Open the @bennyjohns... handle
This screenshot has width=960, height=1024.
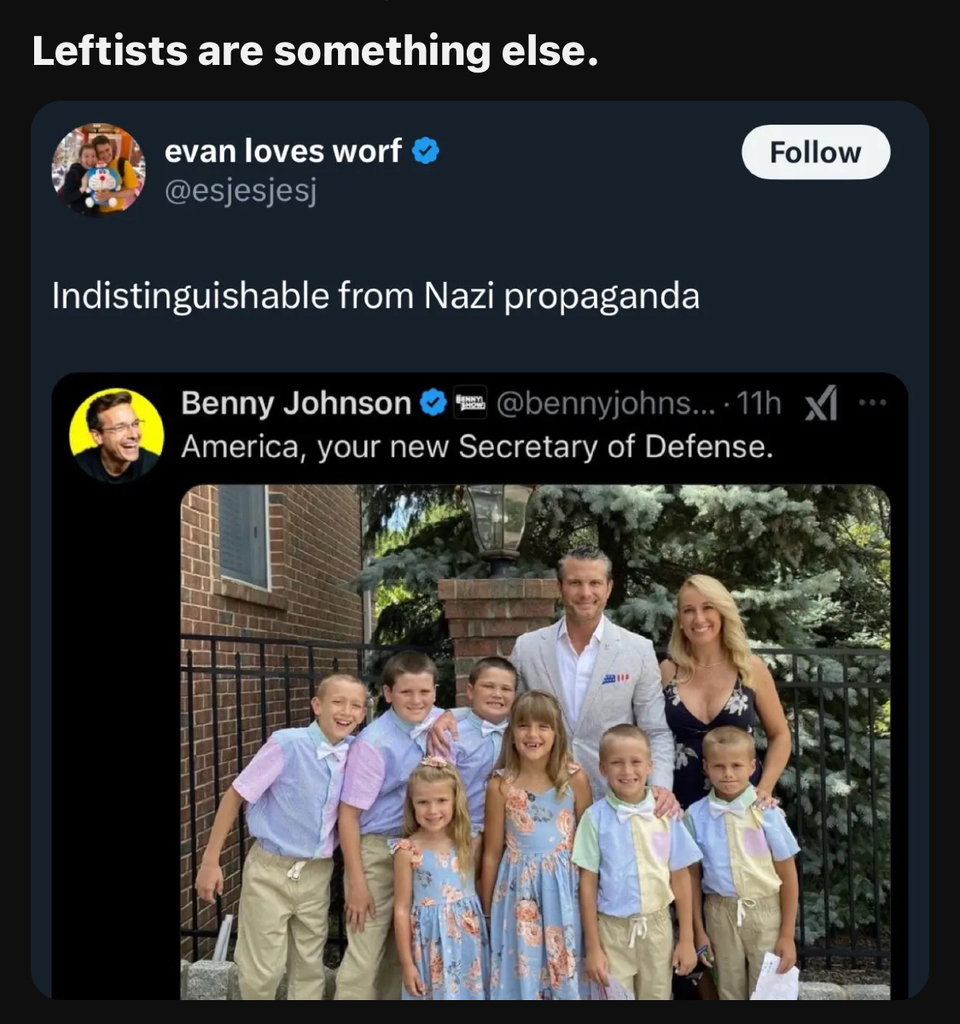pyautogui.click(x=606, y=403)
